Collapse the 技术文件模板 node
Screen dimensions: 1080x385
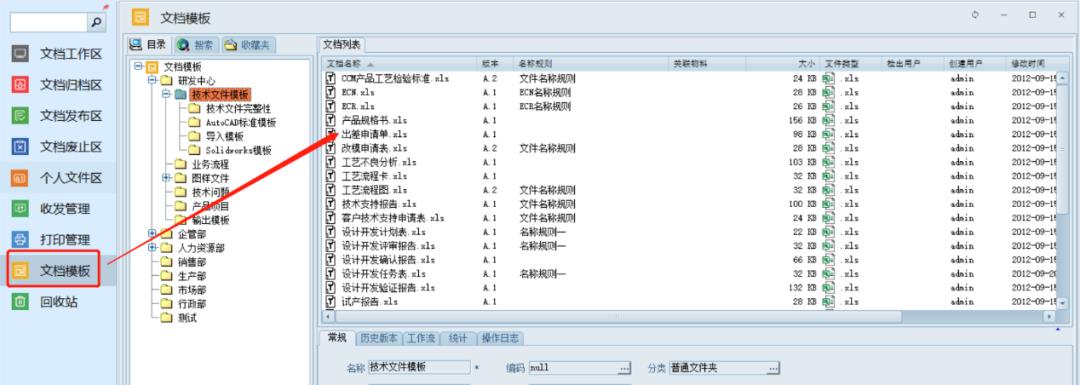(166, 94)
